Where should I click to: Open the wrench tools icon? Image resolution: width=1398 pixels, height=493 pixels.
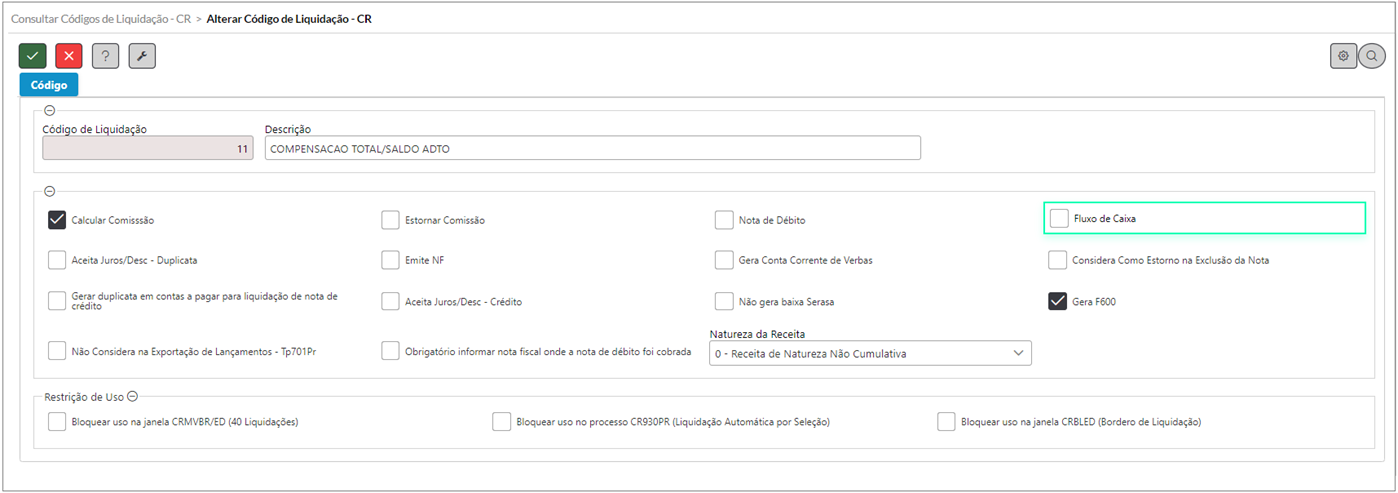click(x=142, y=57)
